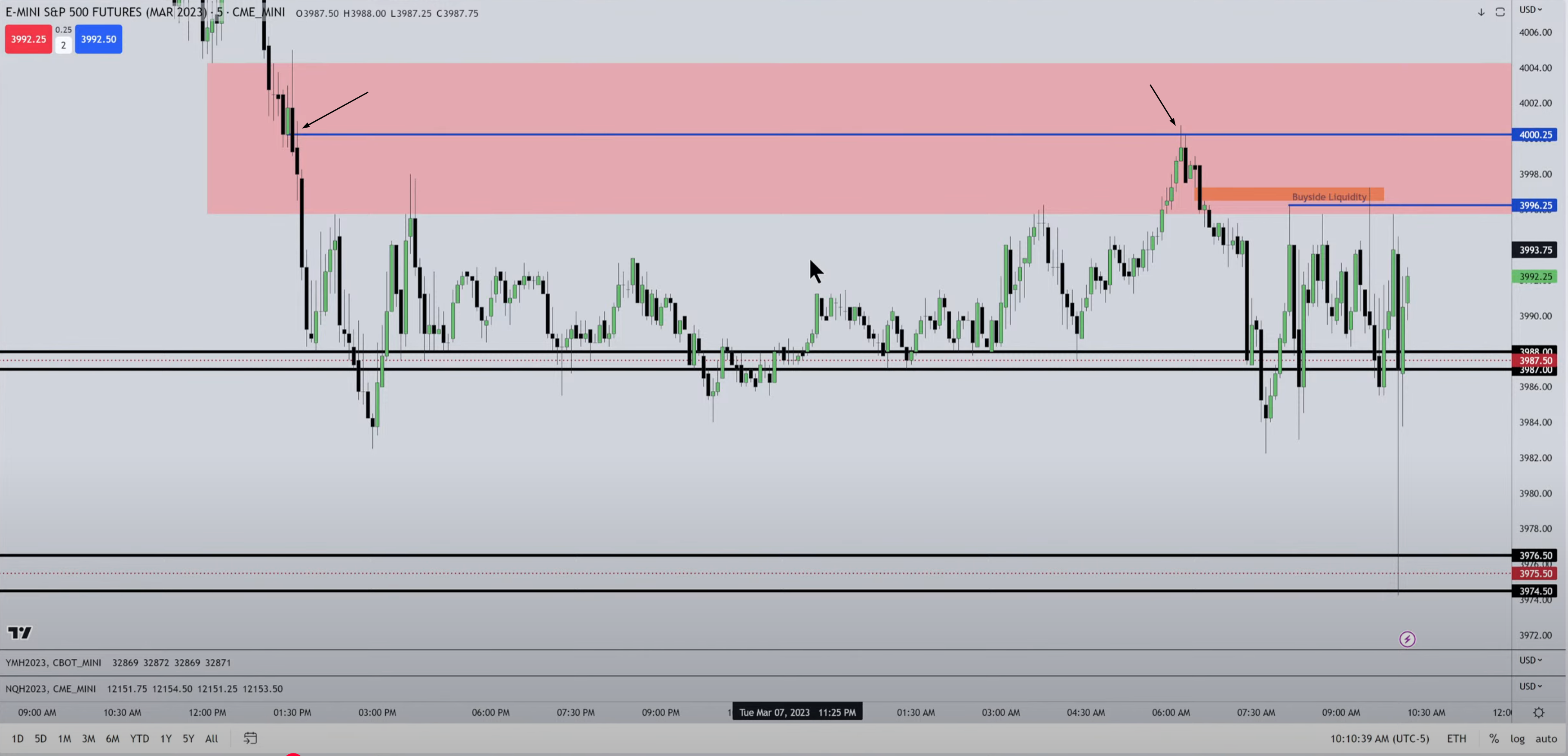Screen dimensions: 1568x756
Task: Click the 3976.50 black price label
Action: [1534, 555]
